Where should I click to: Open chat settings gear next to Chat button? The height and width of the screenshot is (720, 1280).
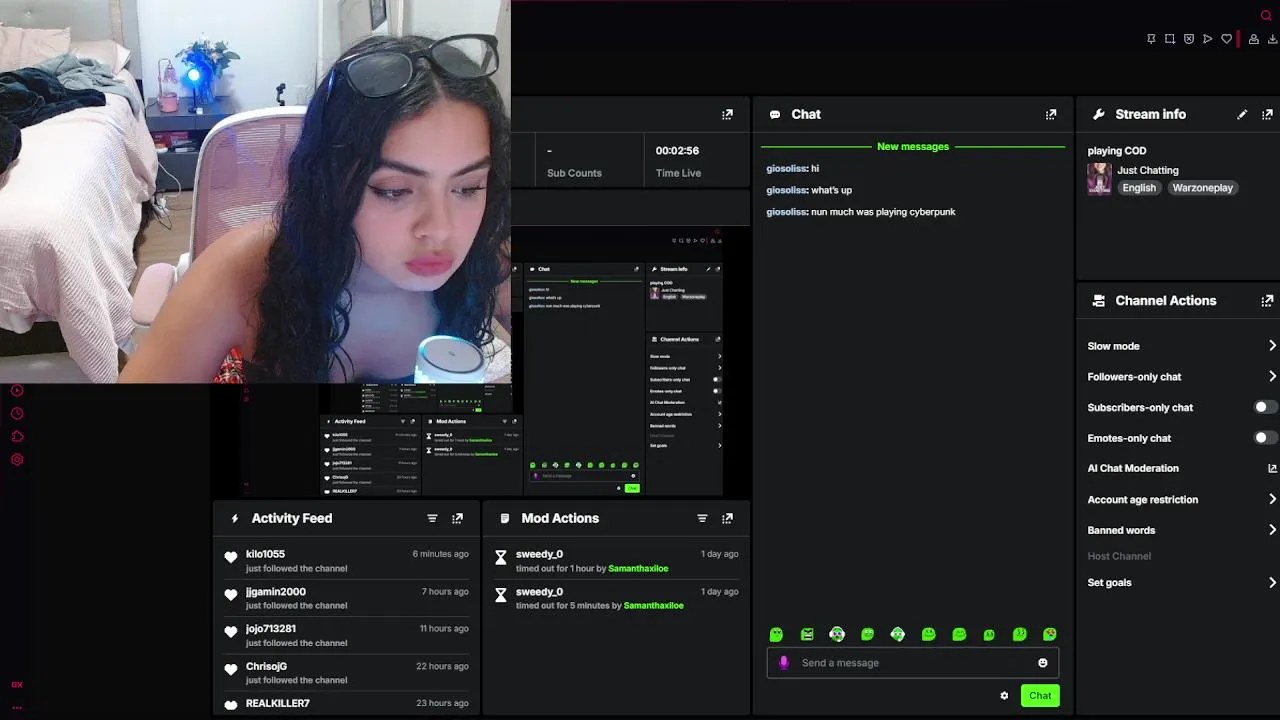pyautogui.click(x=1004, y=696)
